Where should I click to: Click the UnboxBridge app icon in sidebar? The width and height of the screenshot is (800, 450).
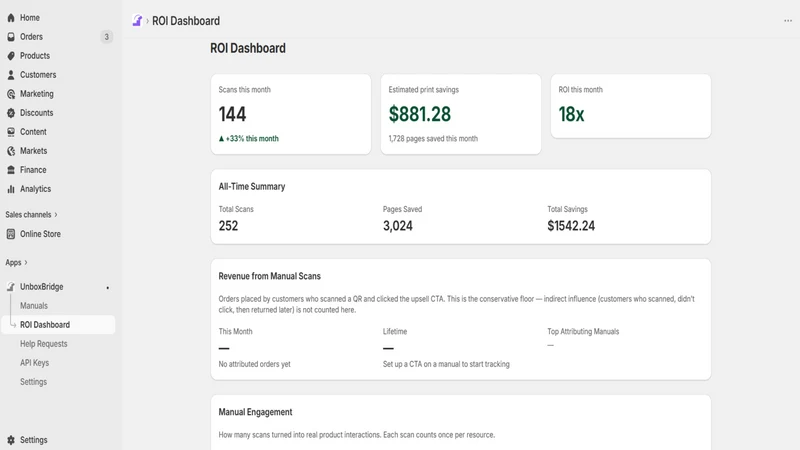[11, 287]
